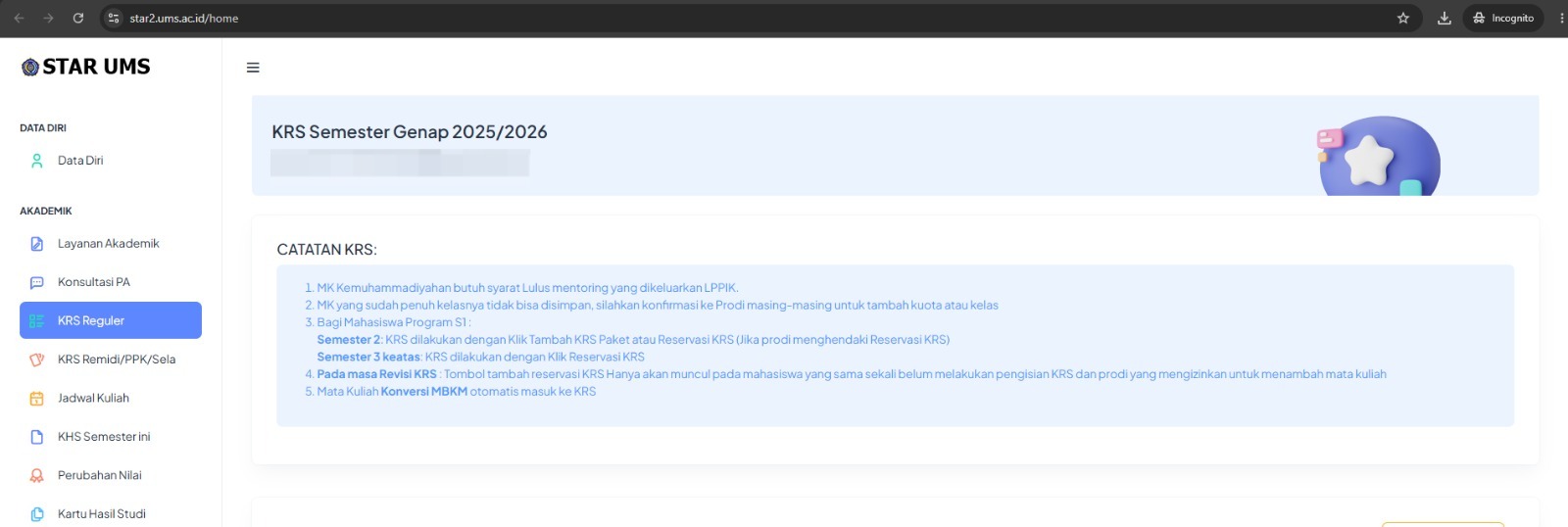Click the KRS Remidi/PPK/Sela shield icon
Image resolution: width=1568 pixels, height=527 pixels.
pyautogui.click(x=37, y=359)
